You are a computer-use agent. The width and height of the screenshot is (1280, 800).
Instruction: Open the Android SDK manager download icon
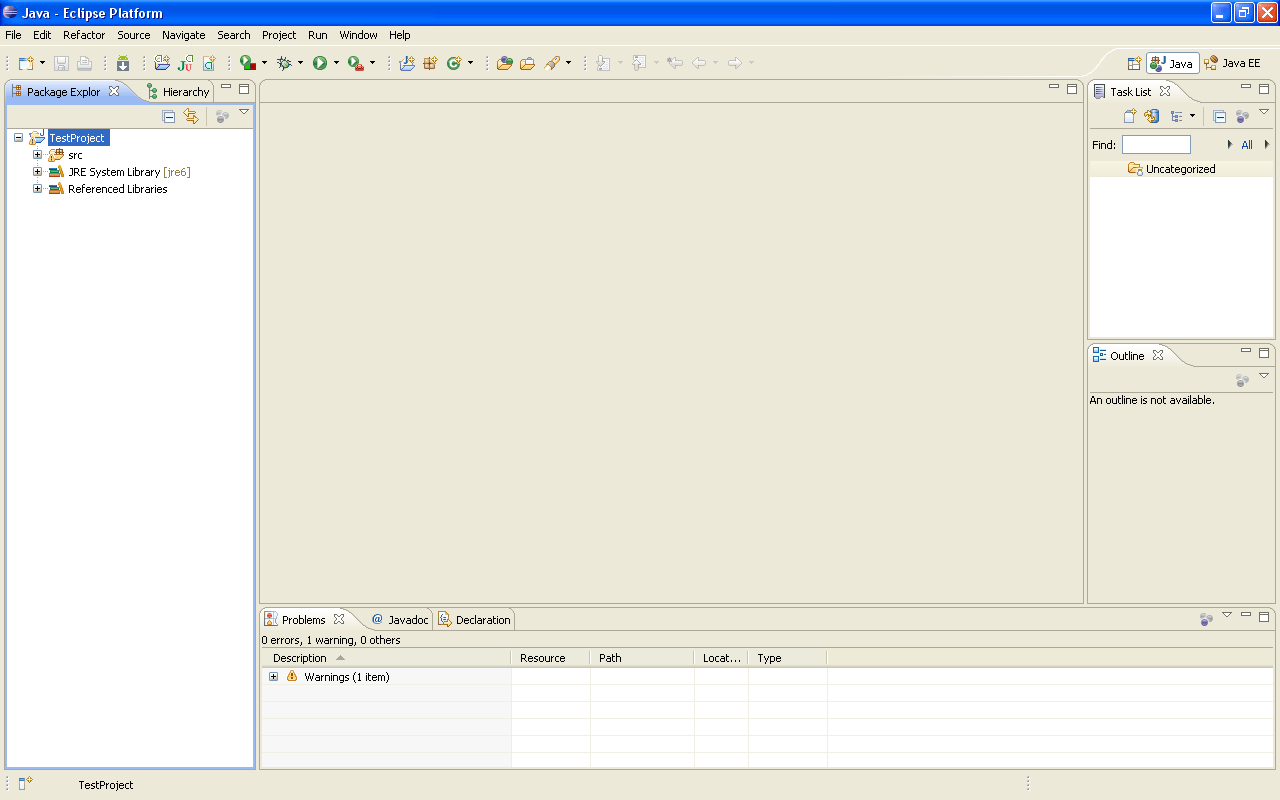tap(123, 63)
